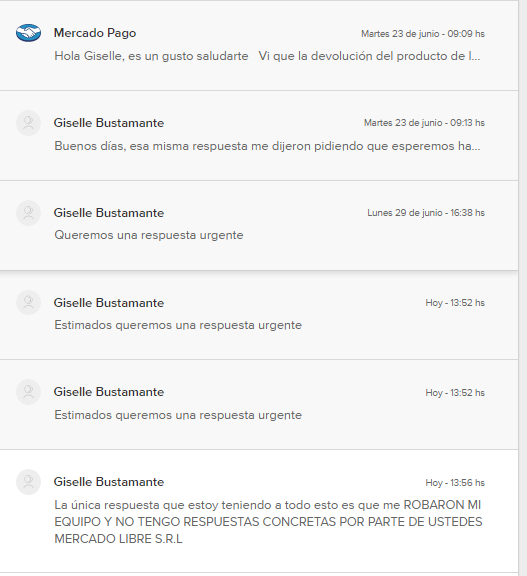Image resolution: width=527 pixels, height=576 pixels.
Task: Expand the message starting 'Buenos días, esa misma respuesta'
Action: pyautogui.click(x=267, y=146)
